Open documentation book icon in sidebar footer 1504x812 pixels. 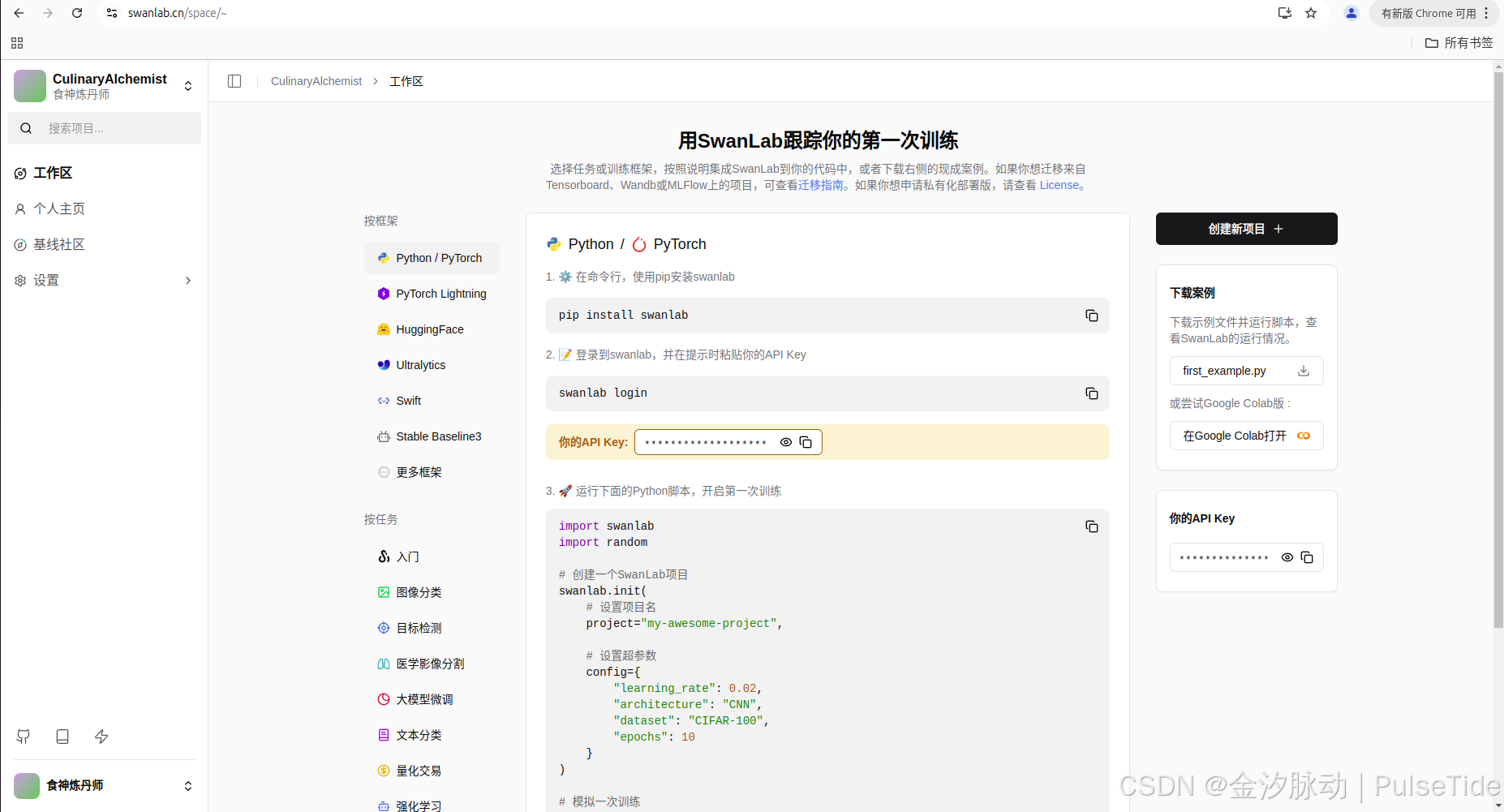(62, 737)
